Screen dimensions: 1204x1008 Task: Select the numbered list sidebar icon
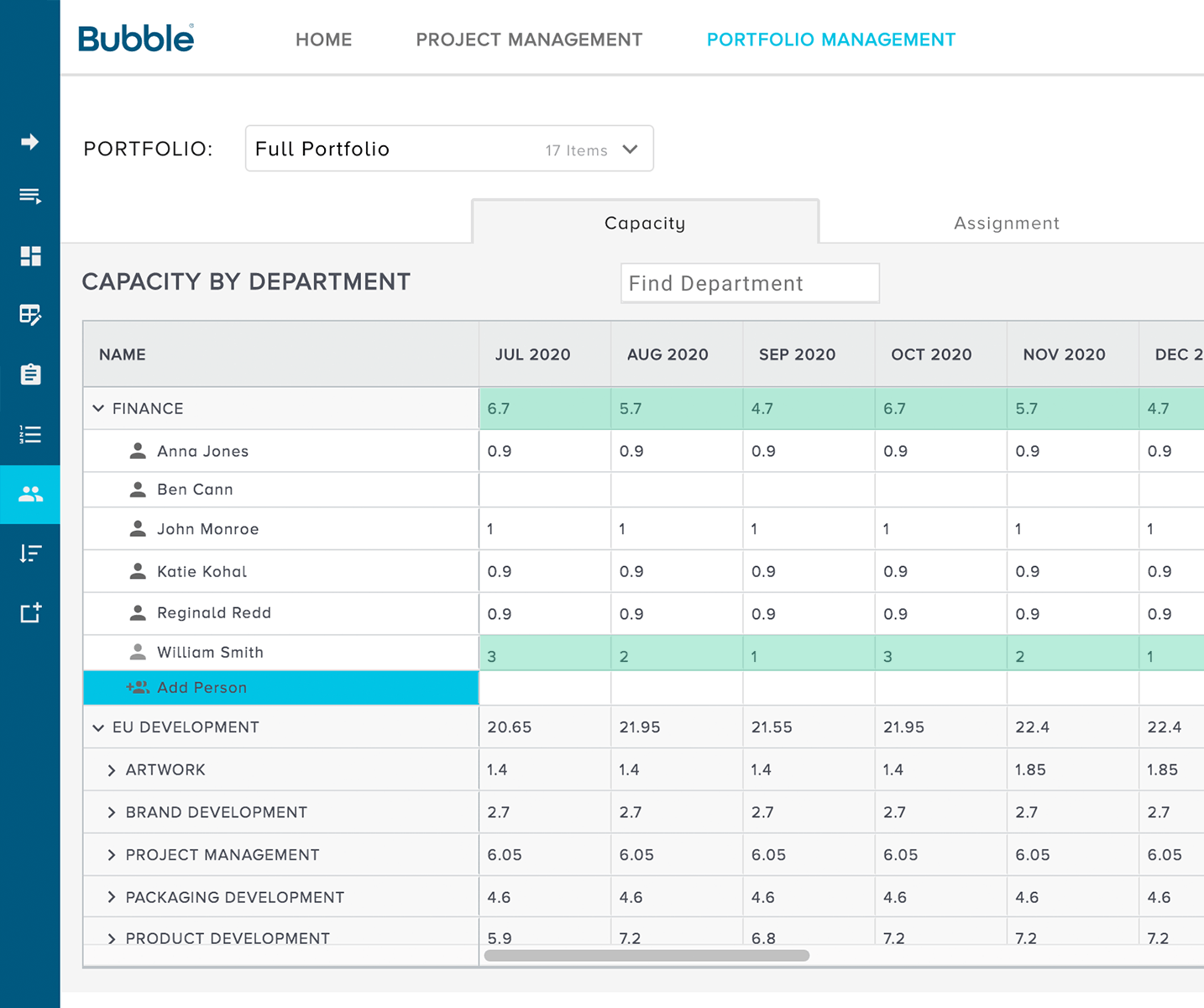click(x=30, y=434)
